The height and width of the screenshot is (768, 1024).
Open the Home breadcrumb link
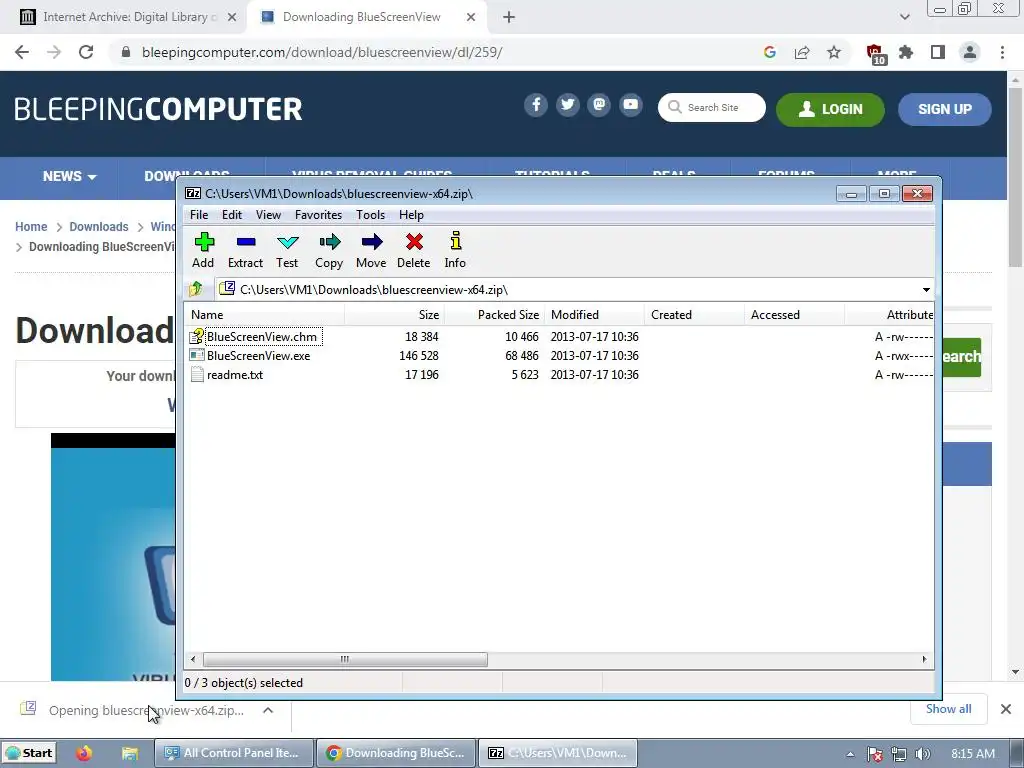pyautogui.click(x=31, y=227)
